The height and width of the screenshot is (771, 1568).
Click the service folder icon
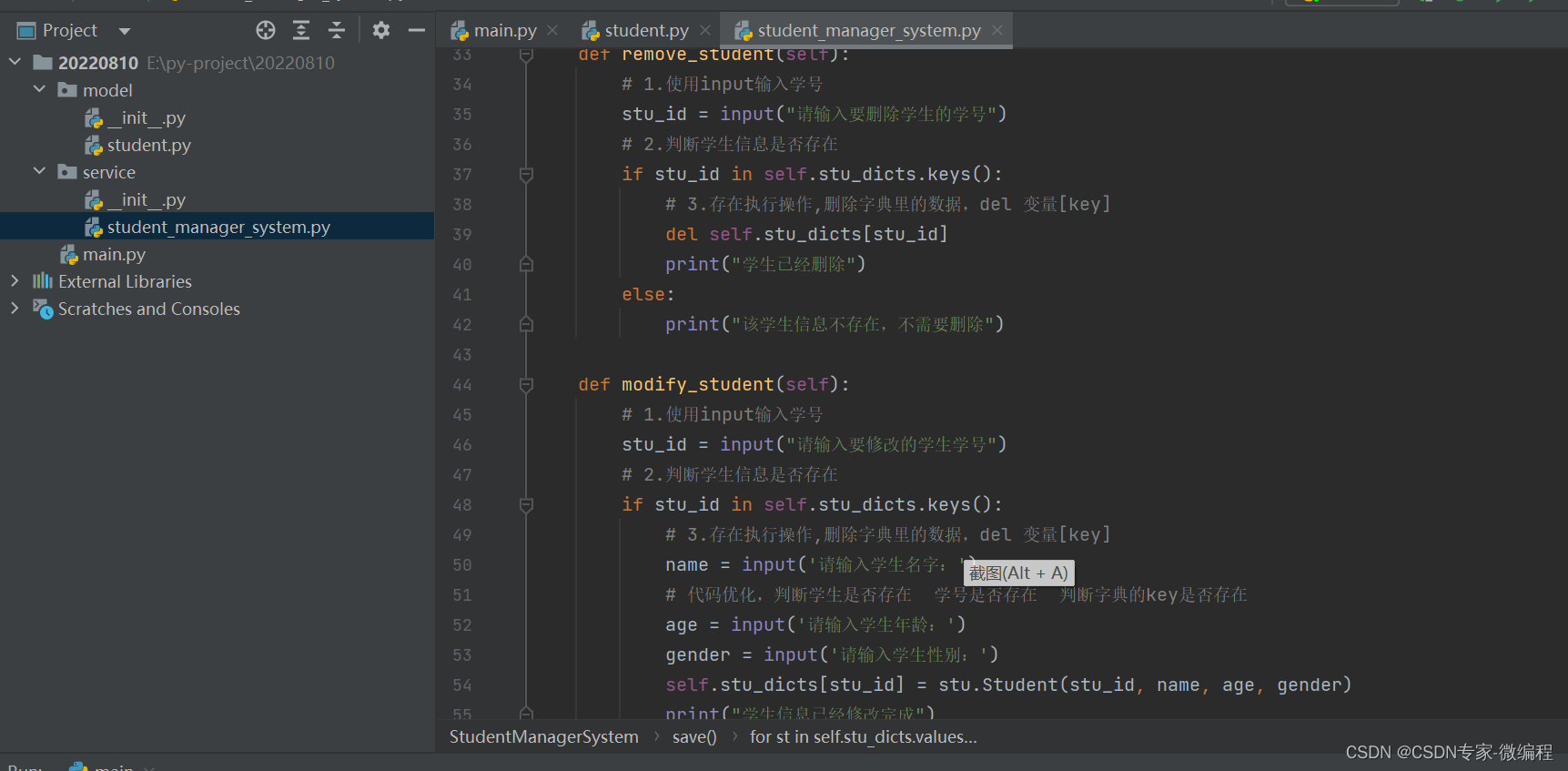click(x=67, y=171)
